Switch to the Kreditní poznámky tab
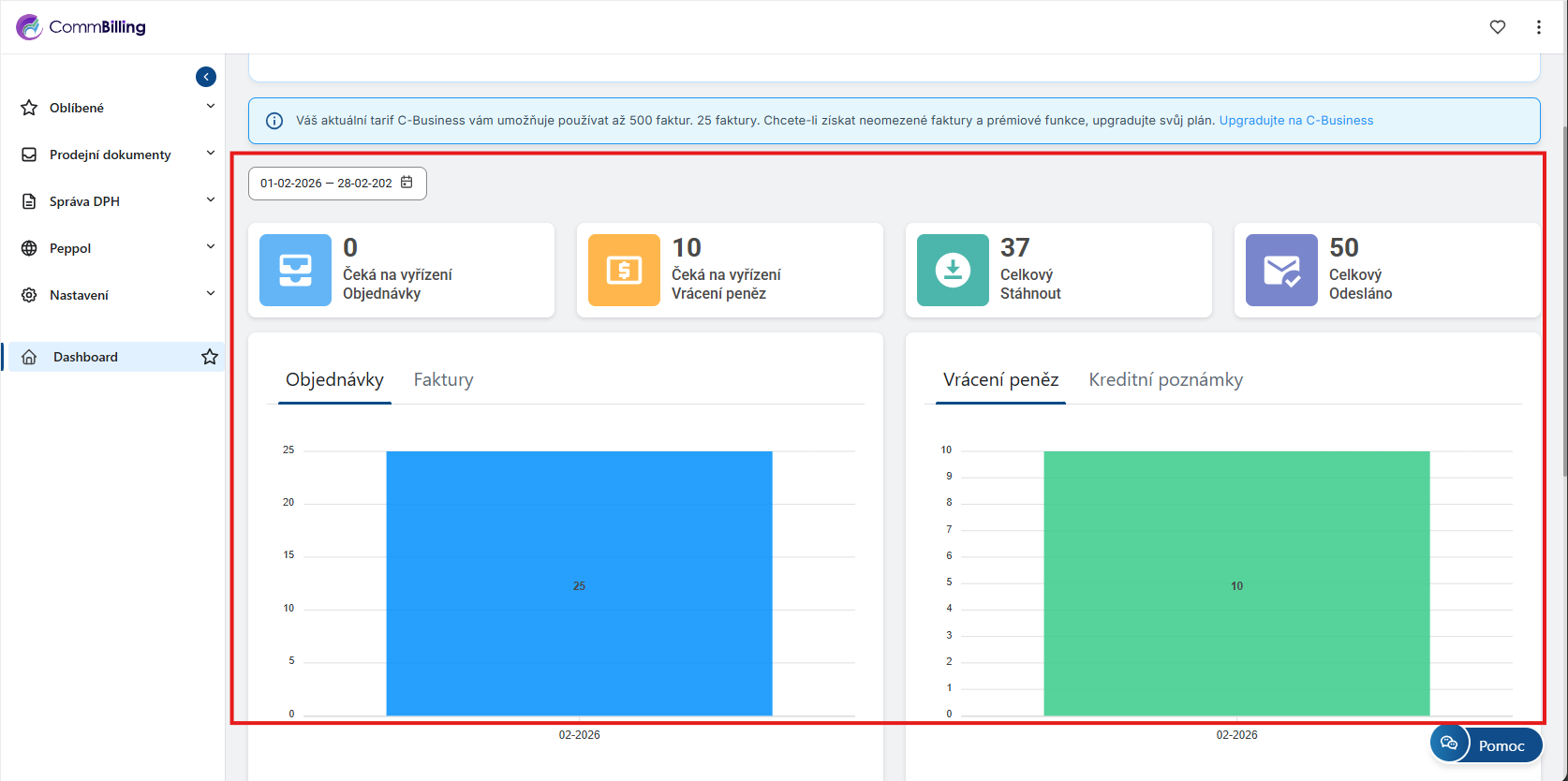The image size is (1568, 781). click(x=1165, y=379)
